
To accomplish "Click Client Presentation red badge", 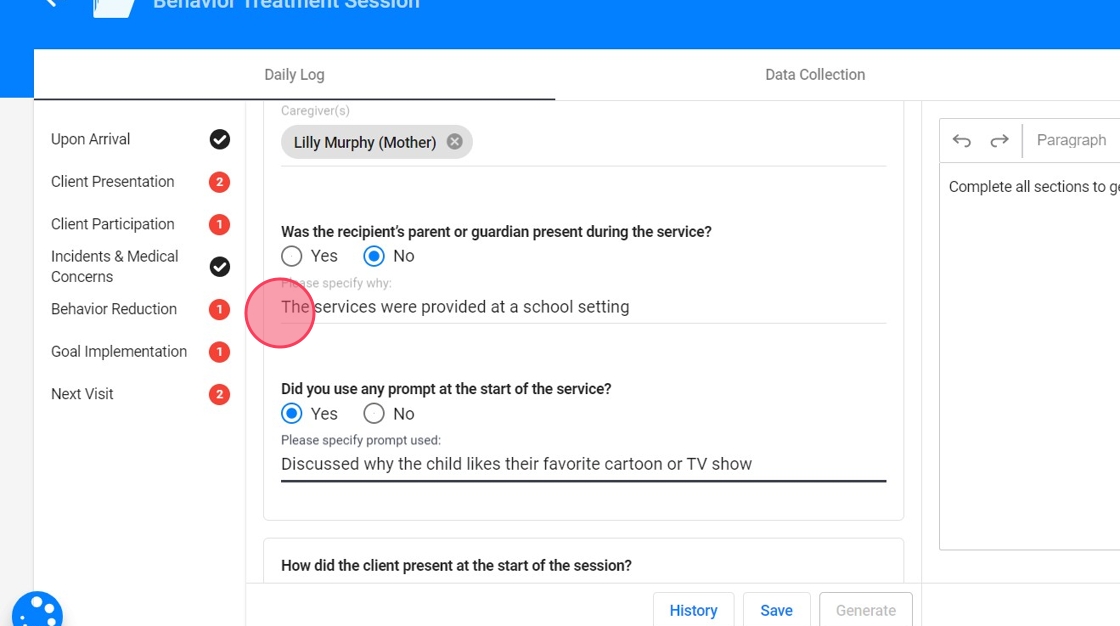I will [220, 182].
